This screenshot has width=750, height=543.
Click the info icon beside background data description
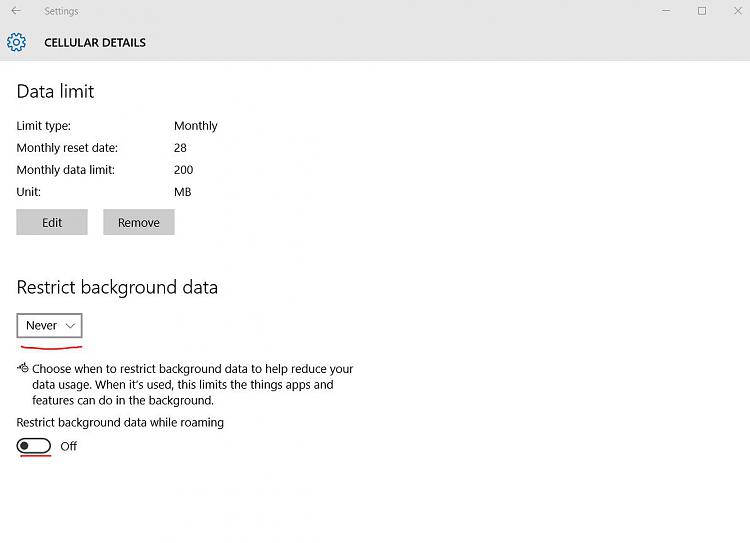pyautogui.click(x=22, y=368)
